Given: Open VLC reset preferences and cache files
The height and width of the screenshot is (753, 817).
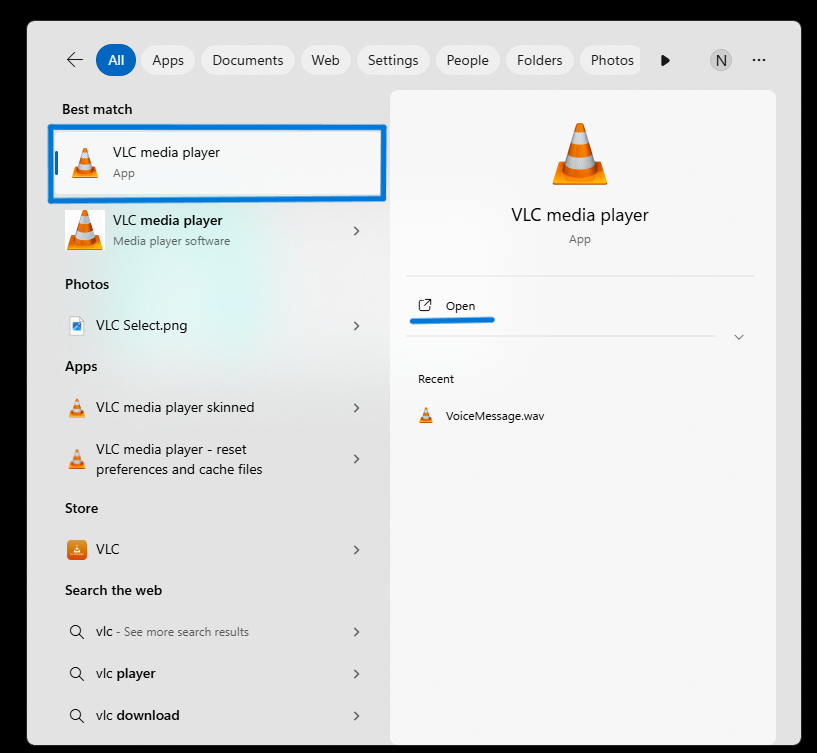Looking at the screenshot, I should (x=214, y=459).
